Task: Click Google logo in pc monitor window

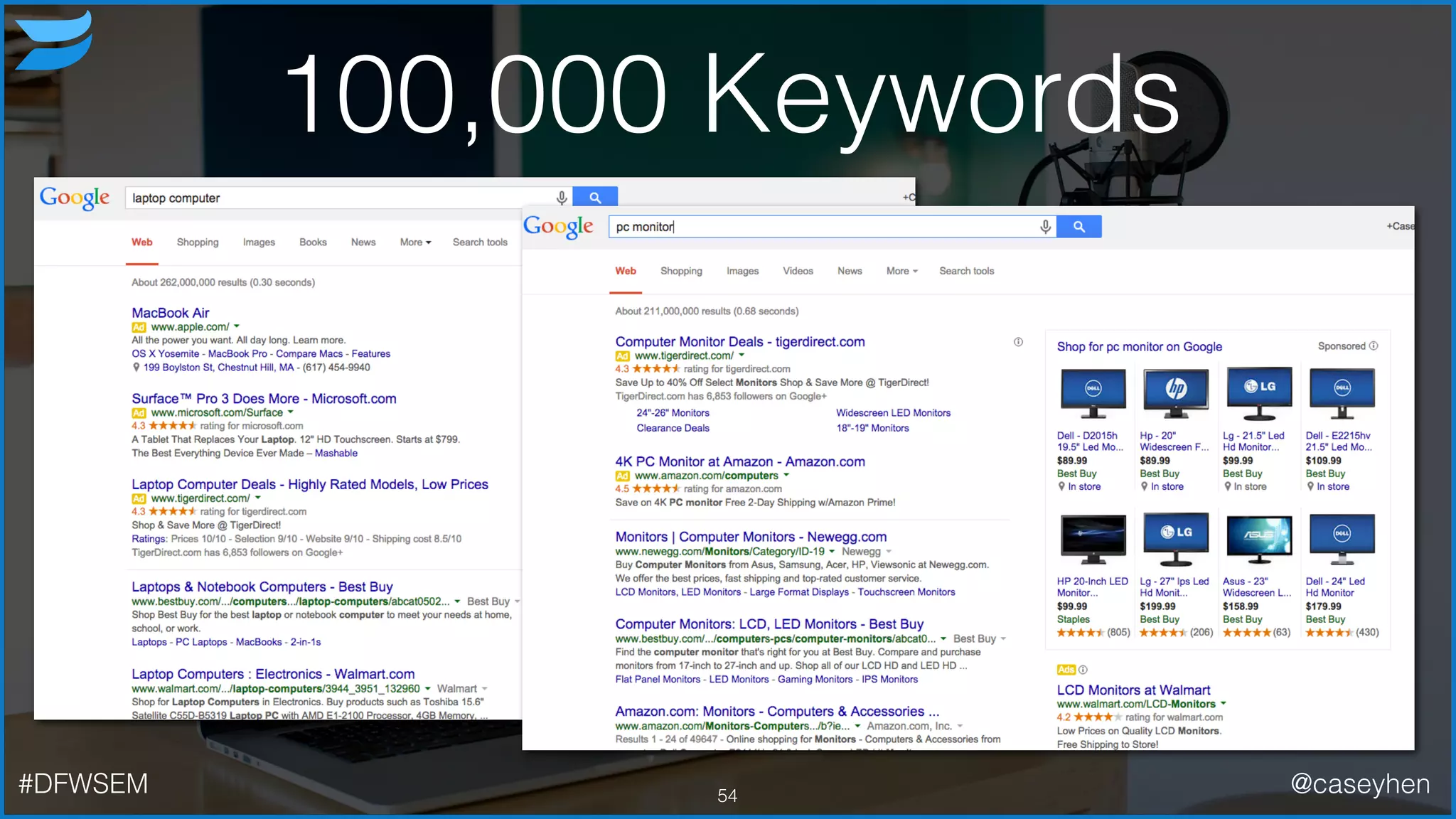Action: pyautogui.click(x=558, y=227)
